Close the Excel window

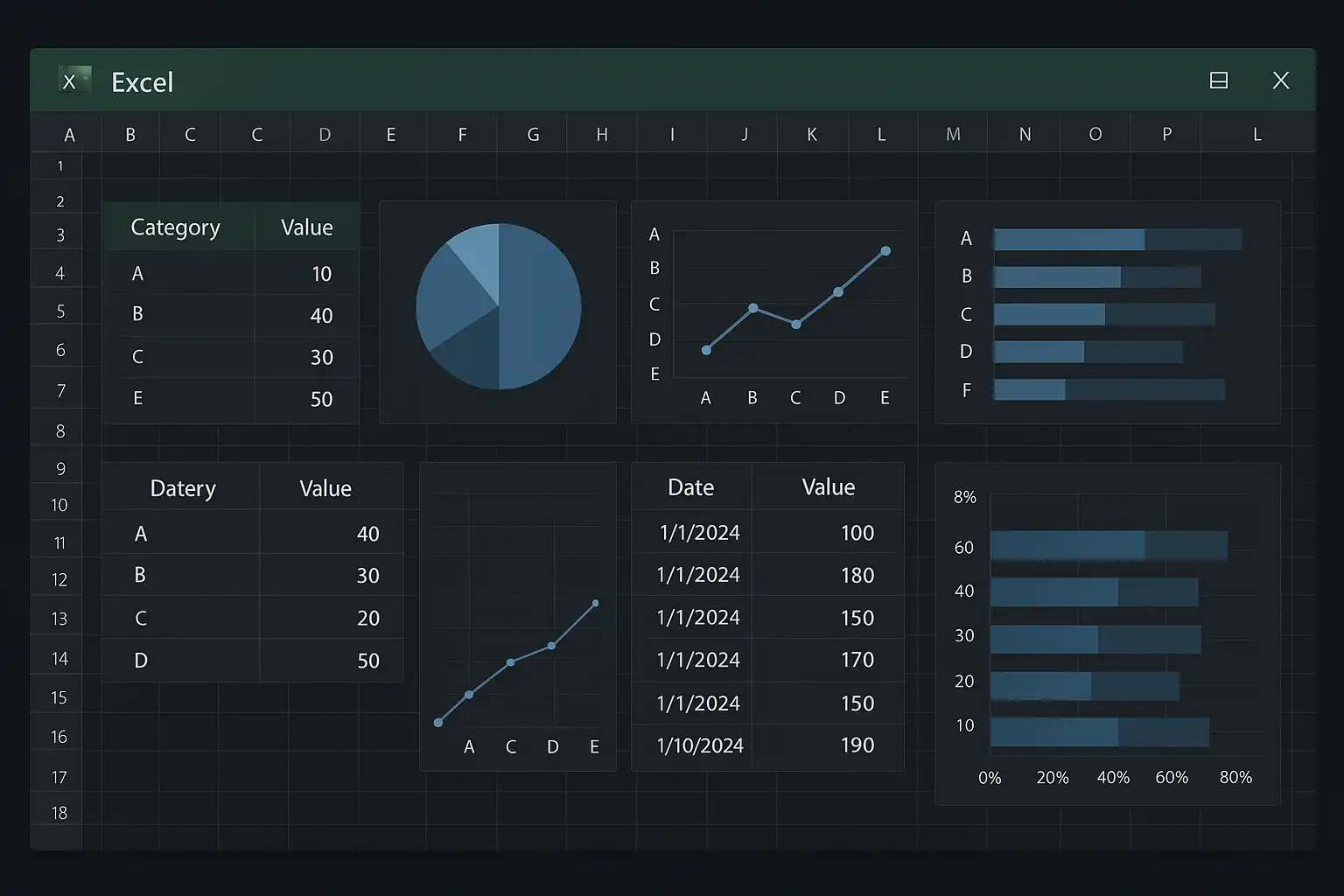pos(1280,80)
